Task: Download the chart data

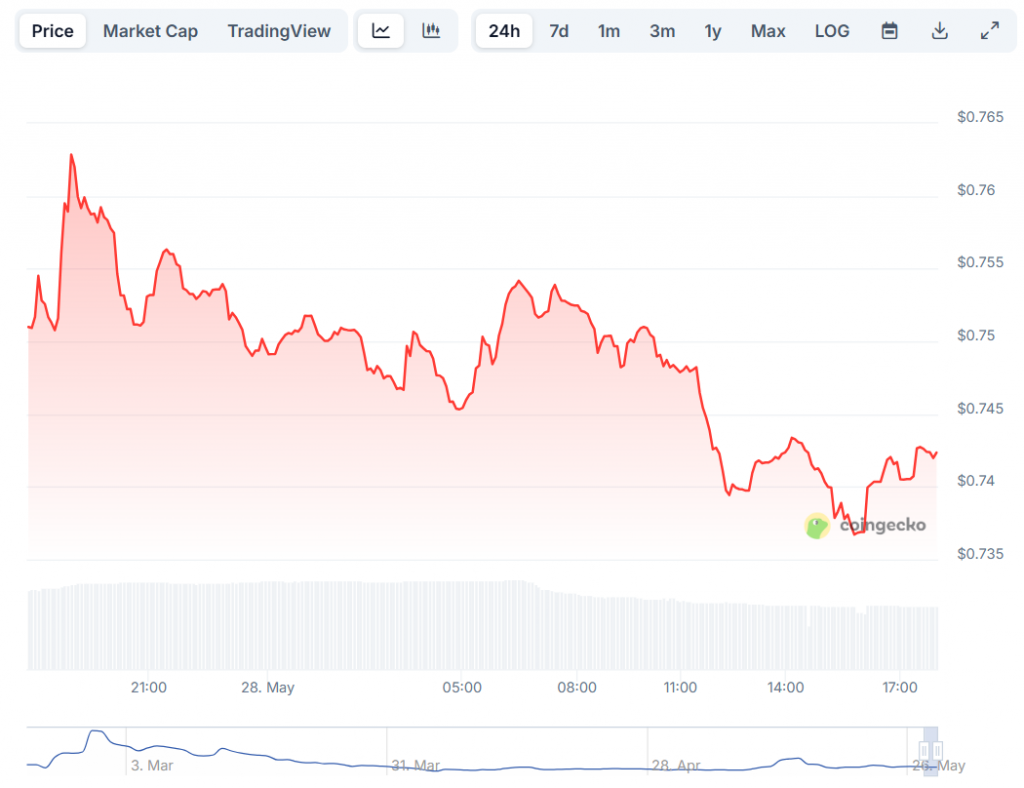Action: click(x=939, y=31)
